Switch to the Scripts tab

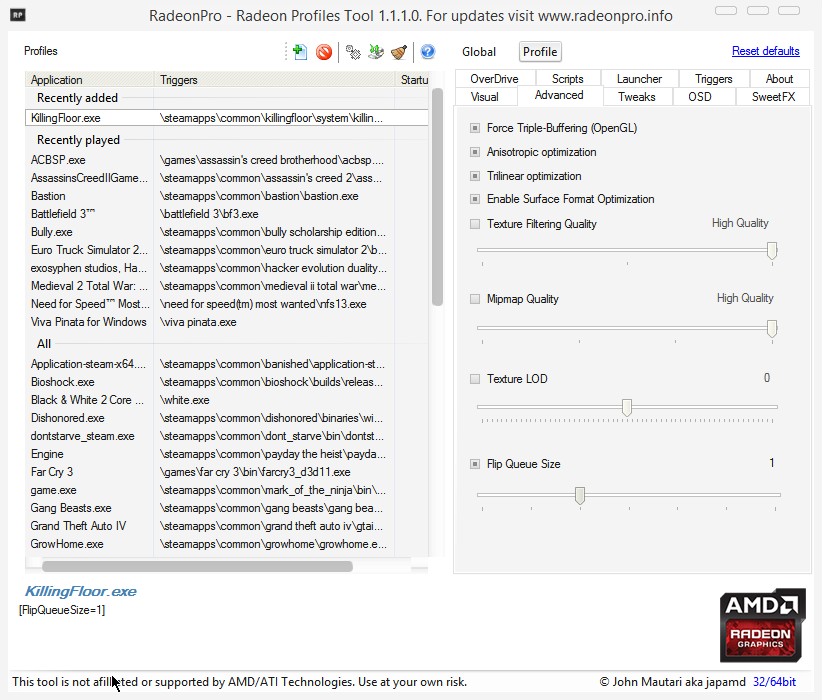[568, 79]
